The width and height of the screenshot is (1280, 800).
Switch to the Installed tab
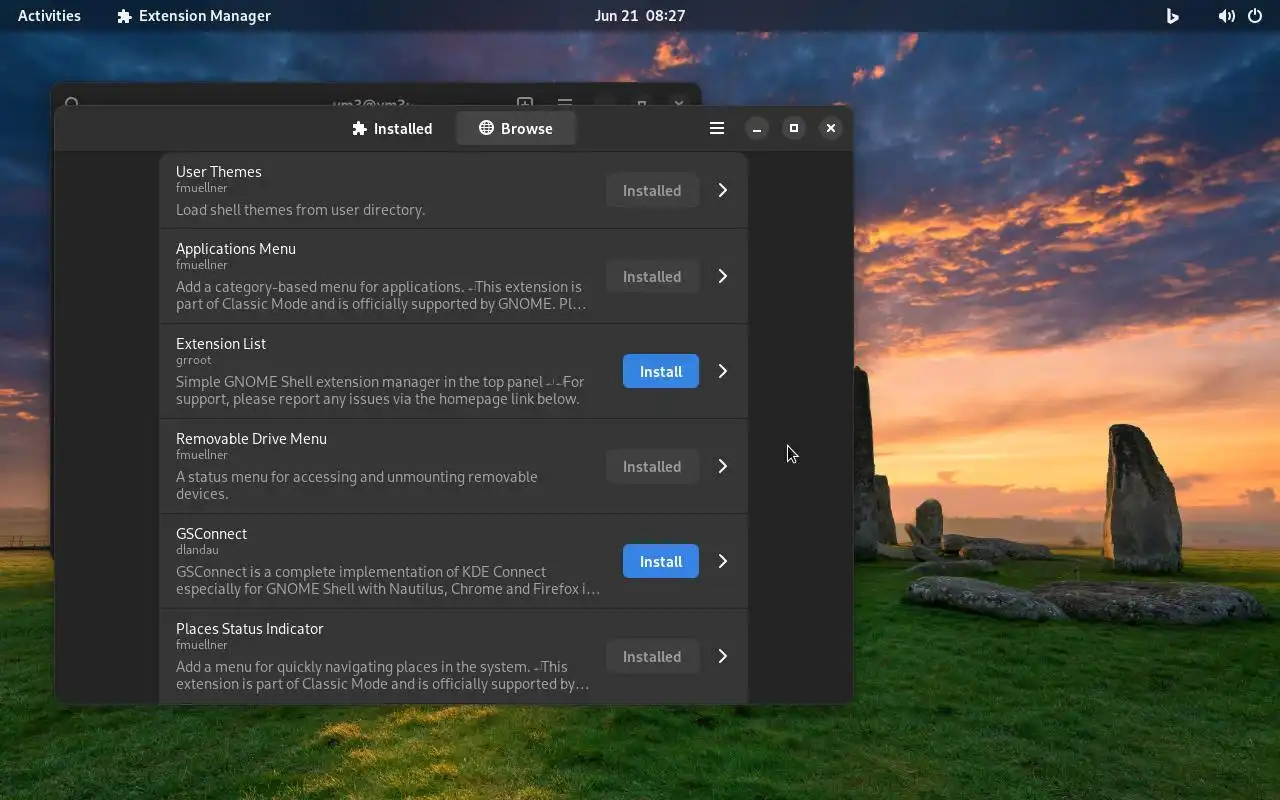pos(392,128)
